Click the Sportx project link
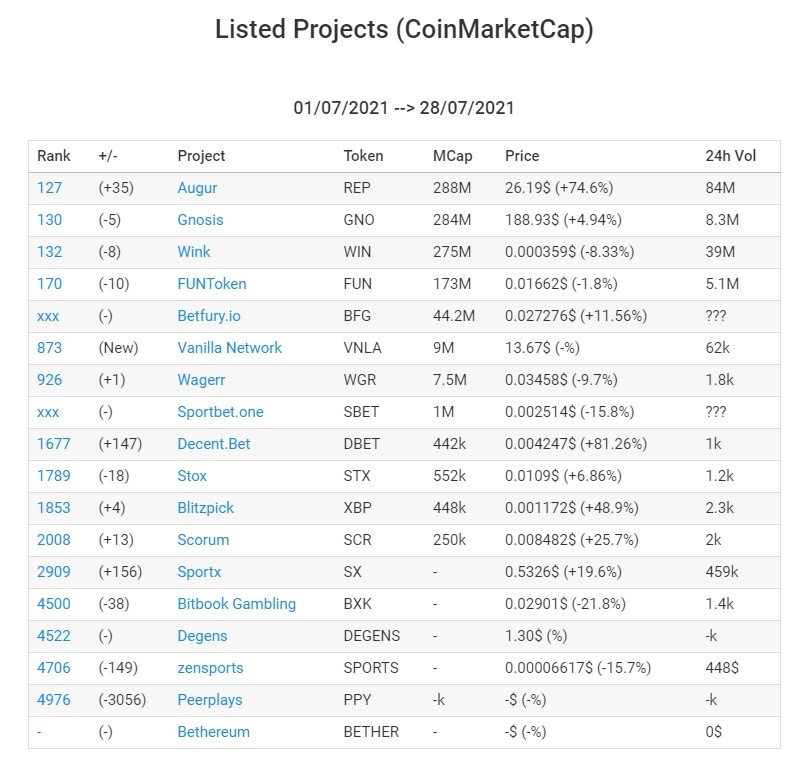Image resolution: width=811 pixels, height=764 pixels. point(199,572)
